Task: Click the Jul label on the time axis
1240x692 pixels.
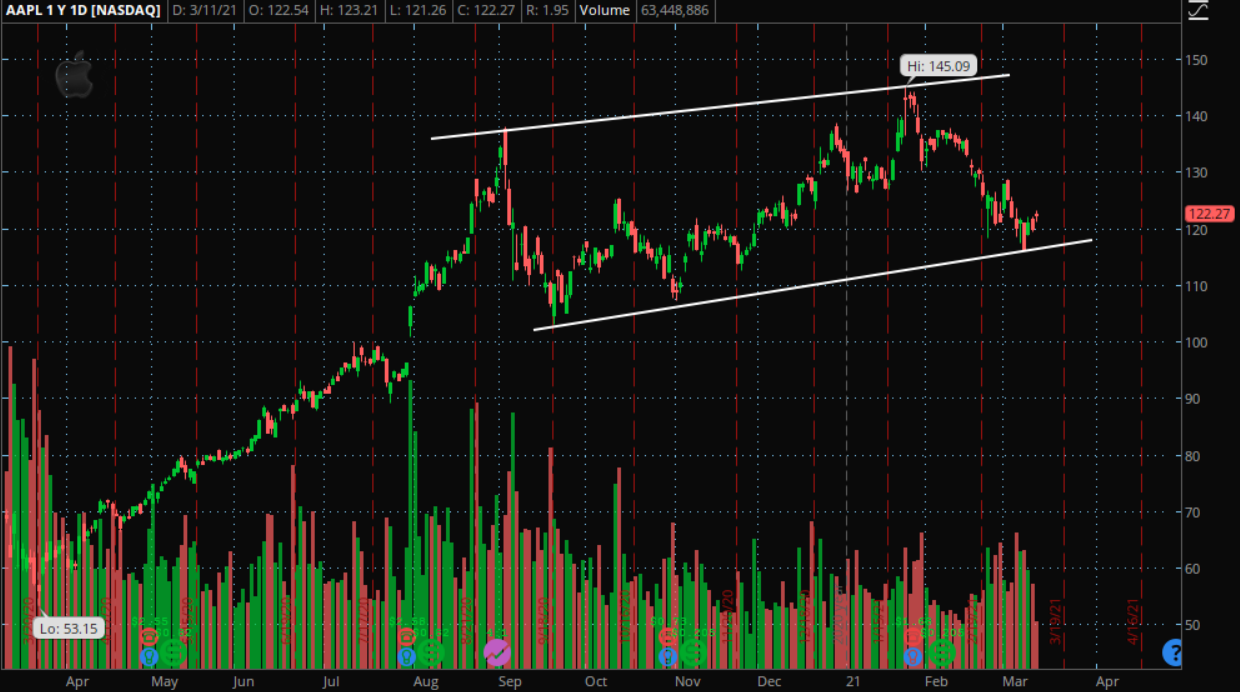Action: point(333,681)
